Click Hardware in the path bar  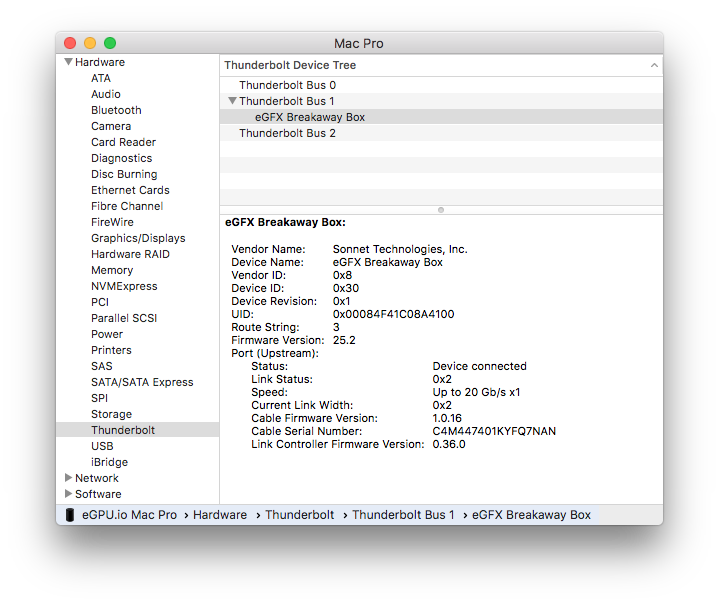pos(220,515)
